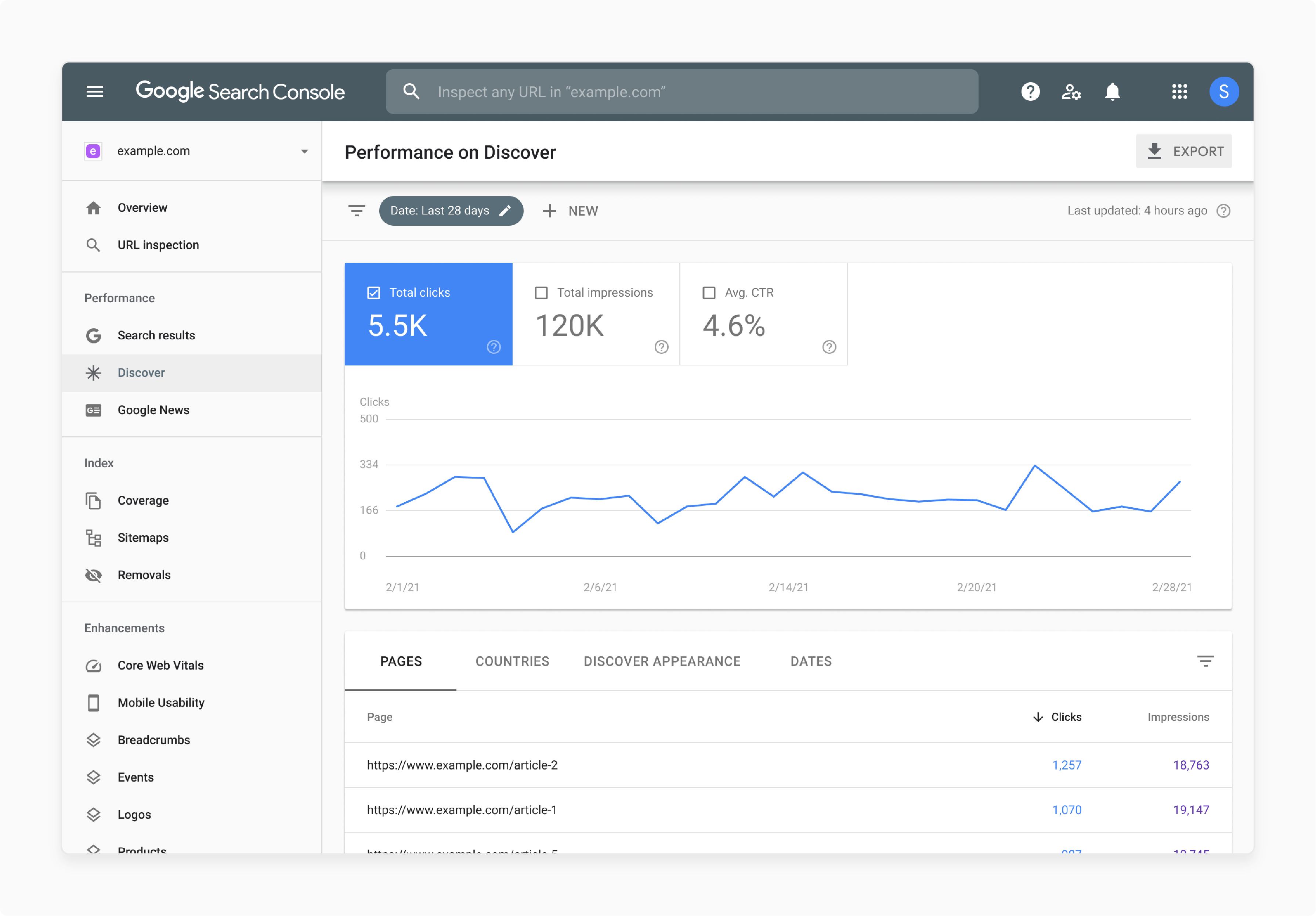Image resolution: width=1316 pixels, height=916 pixels.
Task: Click the Coverage pages icon
Action: (x=93, y=501)
